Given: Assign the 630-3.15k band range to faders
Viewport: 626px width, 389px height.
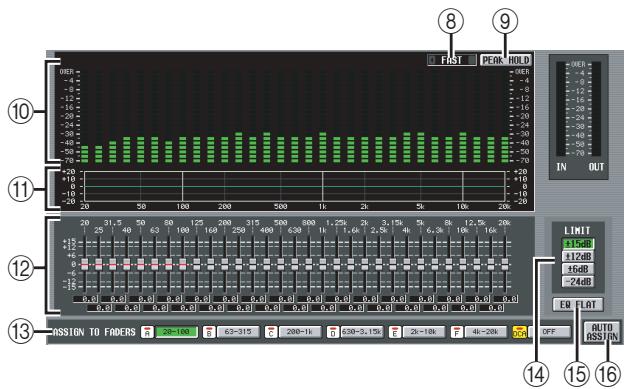Looking at the screenshot, I should pyautogui.click(x=362, y=332).
